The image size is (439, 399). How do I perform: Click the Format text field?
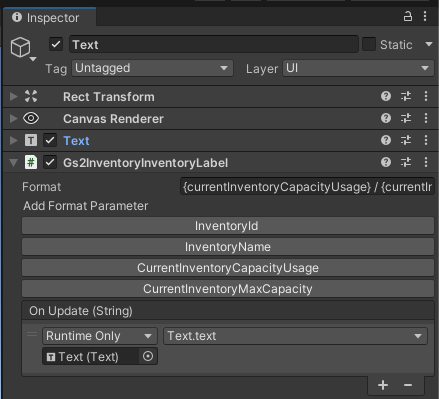(x=307, y=187)
